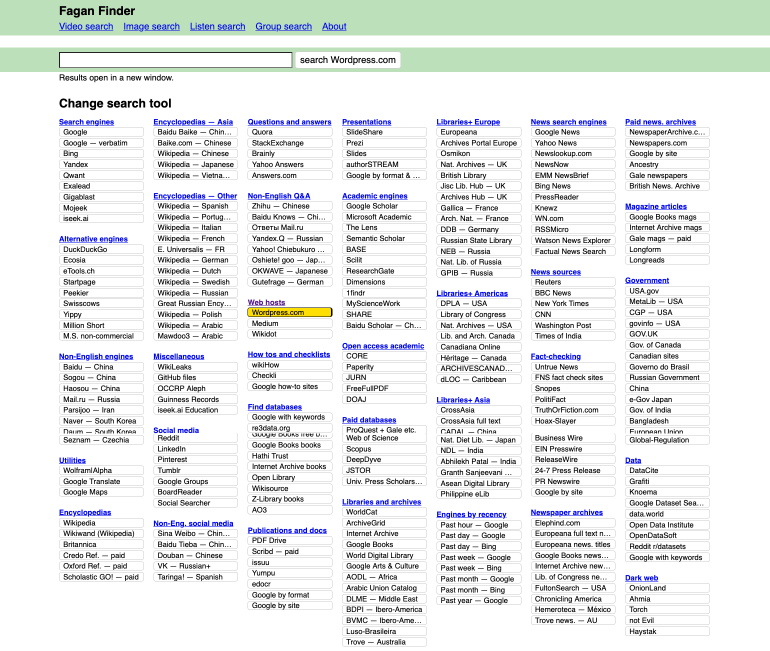This screenshot has width=770, height=651.
Task: Select Reuters news source
Action: click(573, 282)
